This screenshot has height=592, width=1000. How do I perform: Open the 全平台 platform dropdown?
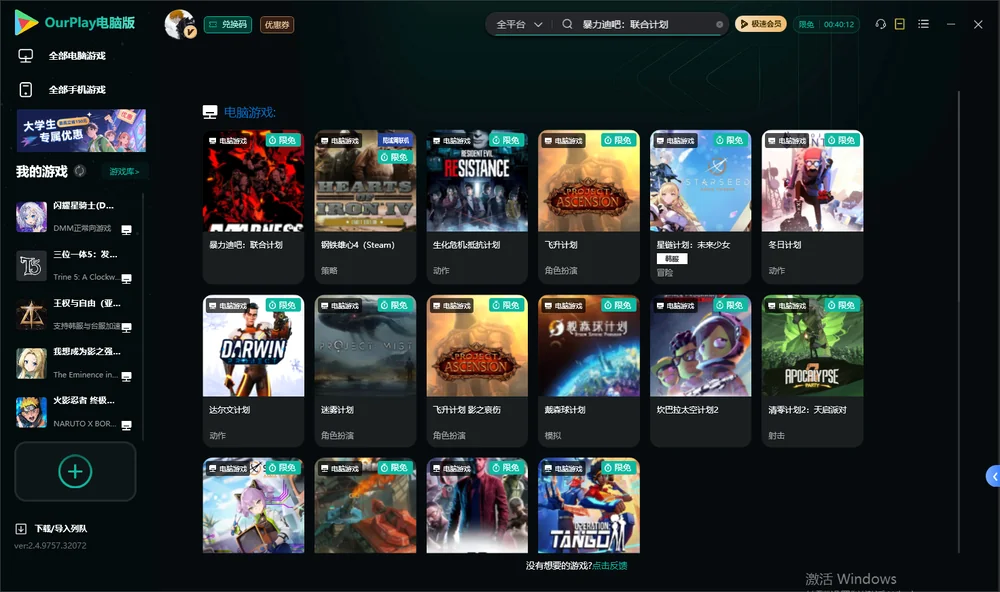pos(519,24)
